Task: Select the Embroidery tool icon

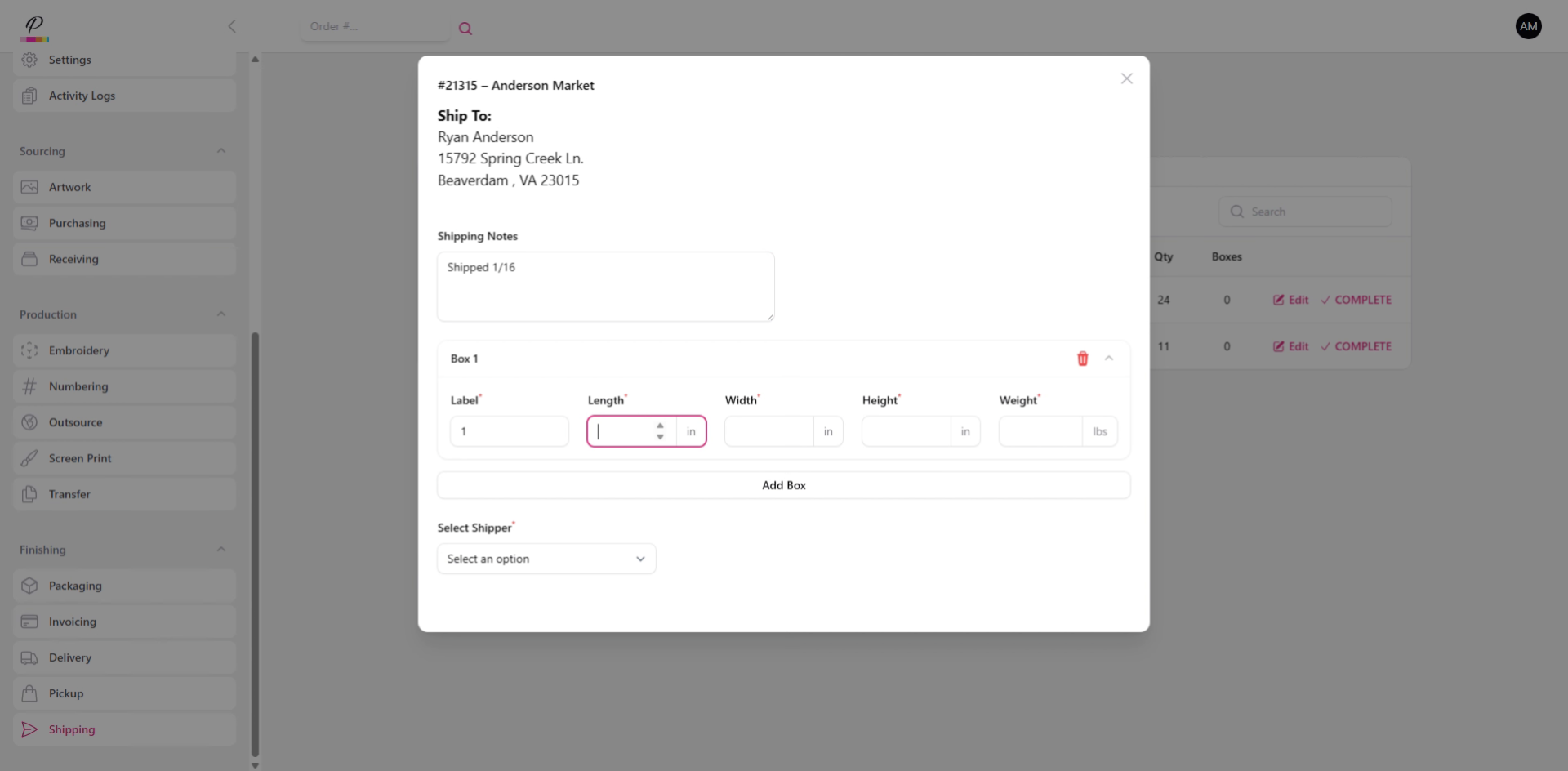Action: click(x=29, y=350)
